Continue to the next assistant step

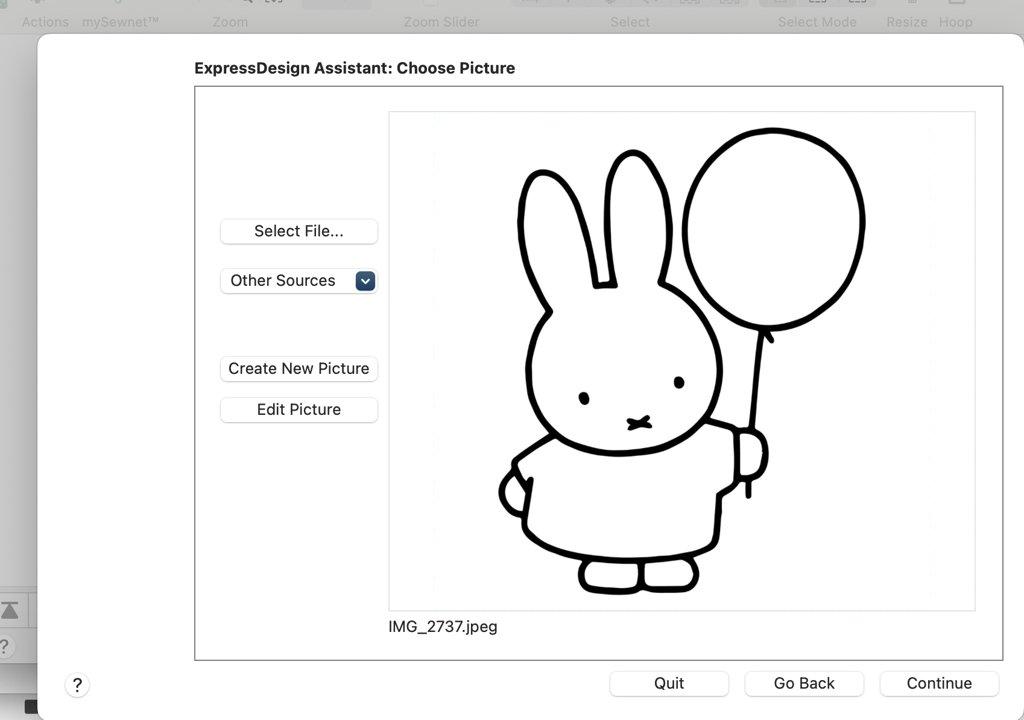click(939, 683)
